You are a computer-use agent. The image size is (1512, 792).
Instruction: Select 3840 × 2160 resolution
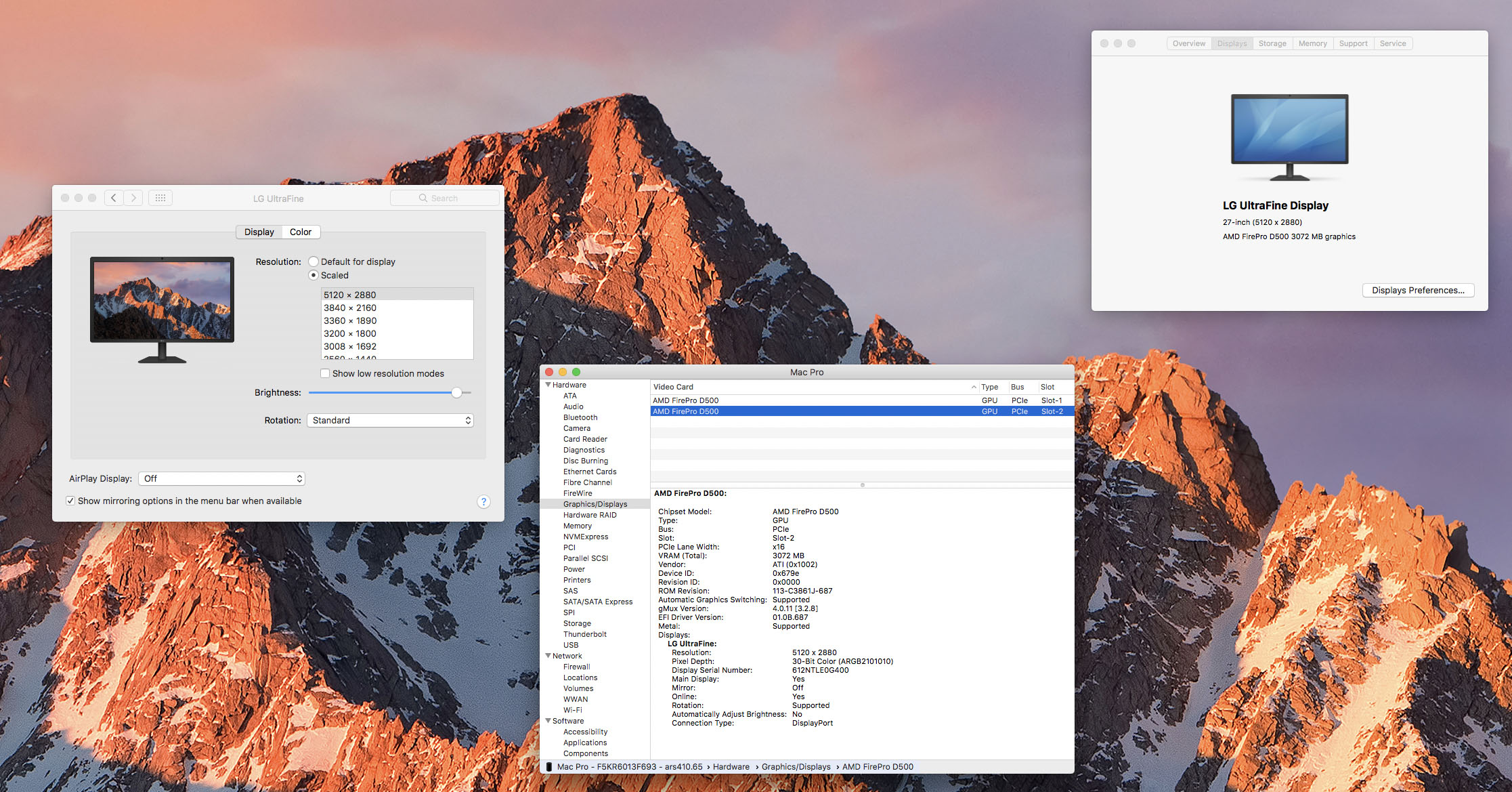coord(397,308)
